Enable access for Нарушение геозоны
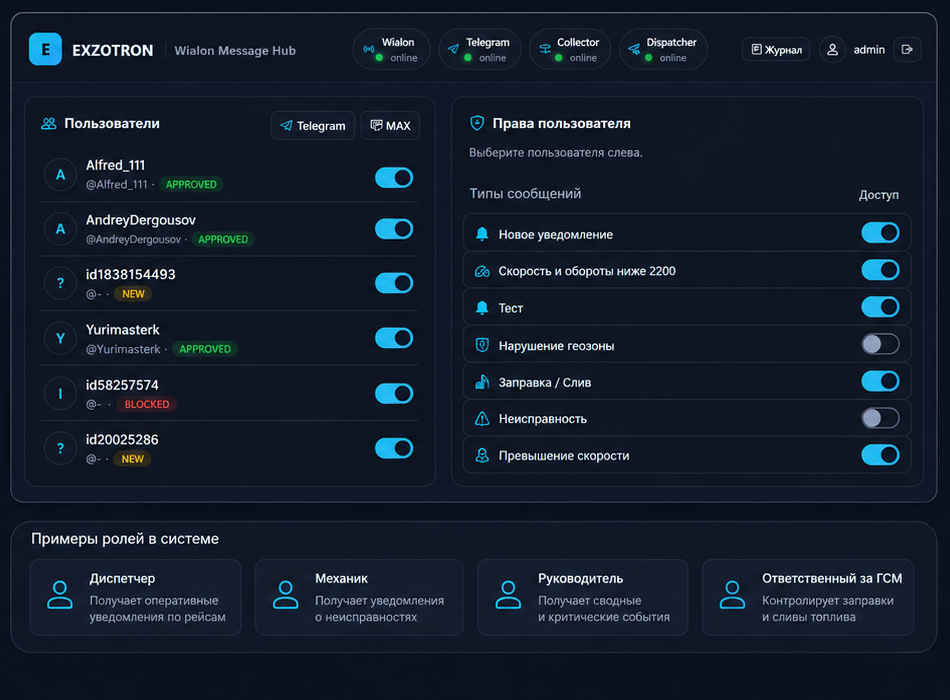The height and width of the screenshot is (700, 950). [x=880, y=344]
